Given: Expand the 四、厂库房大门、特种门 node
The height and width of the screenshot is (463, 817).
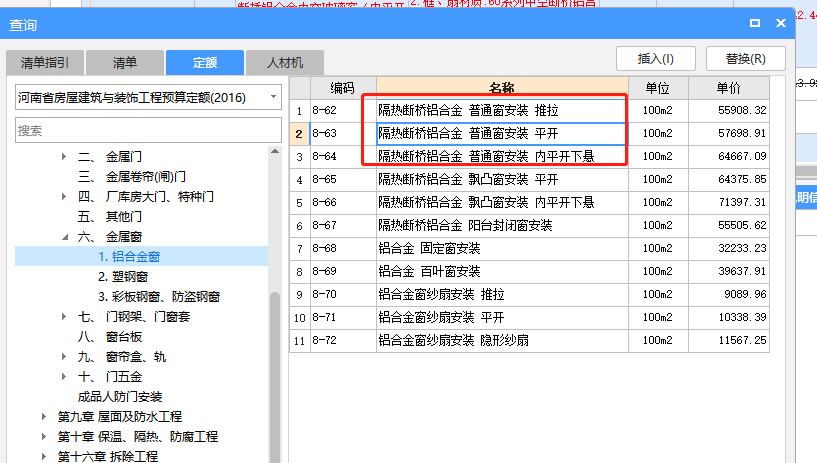Looking at the screenshot, I should pos(64,196).
